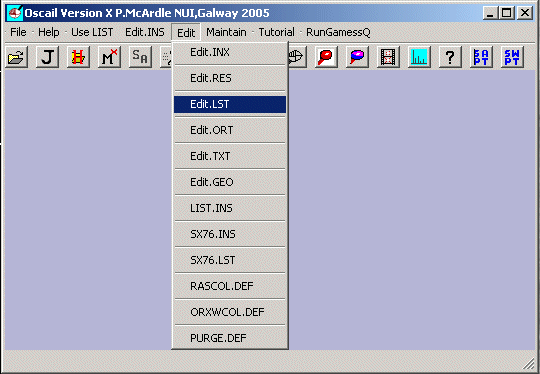
Task: Click the M with red X icon
Action: pyautogui.click(x=109, y=57)
